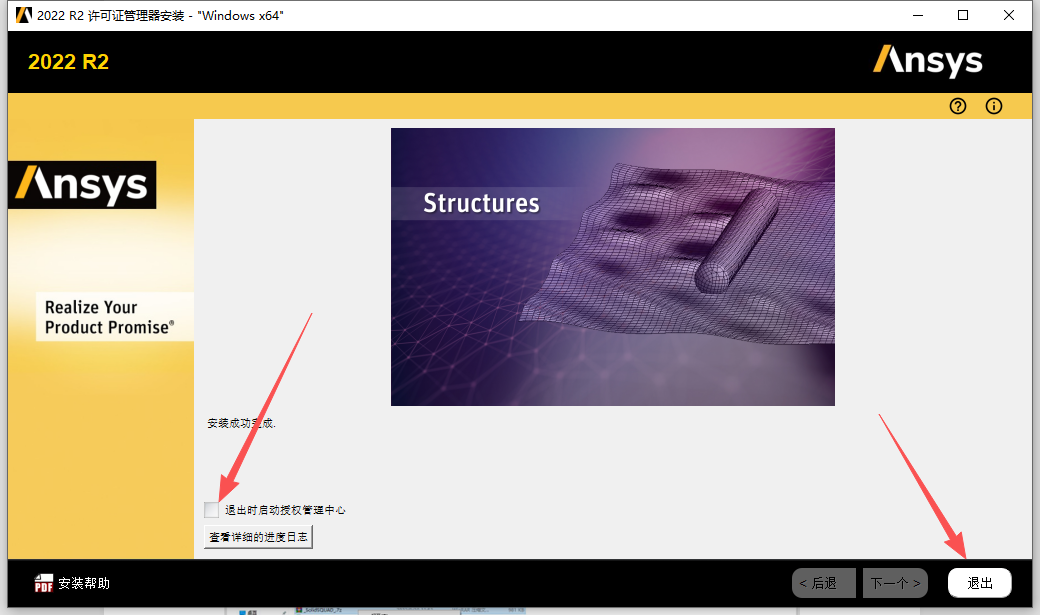Close the installer via the X button
This screenshot has width=1040, height=615.
pos(1010,15)
